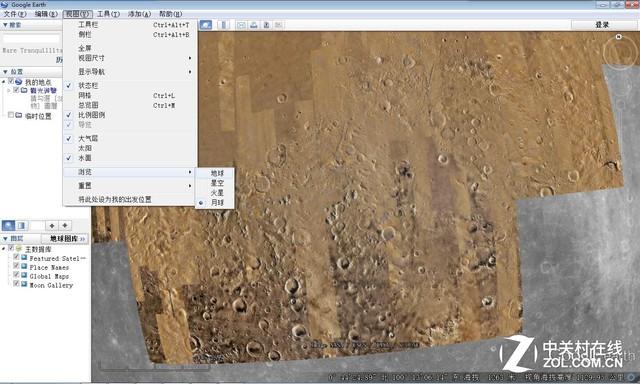Open the 编辑 menu

(x=46, y=14)
